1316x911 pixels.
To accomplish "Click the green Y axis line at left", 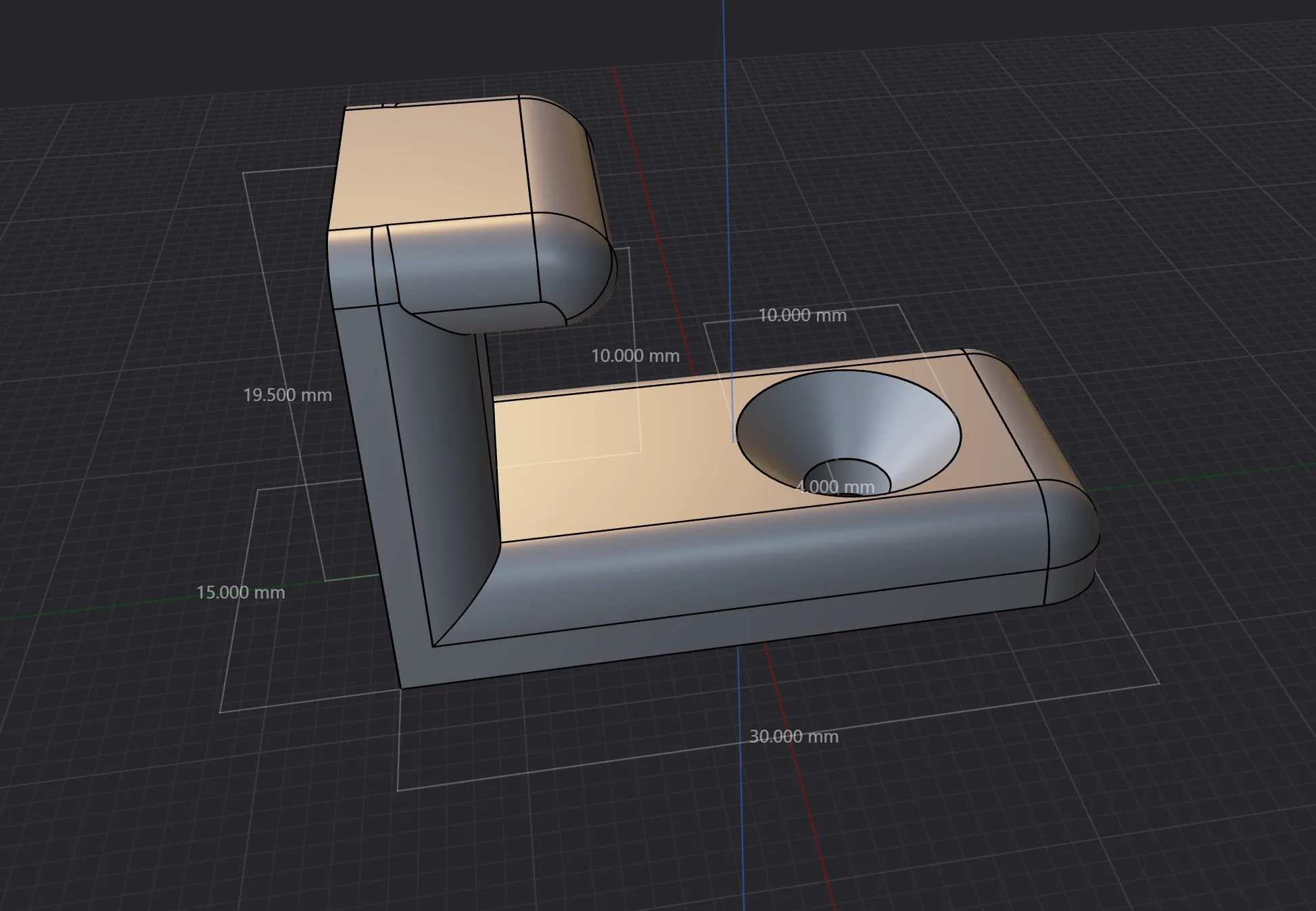I will click(101, 607).
